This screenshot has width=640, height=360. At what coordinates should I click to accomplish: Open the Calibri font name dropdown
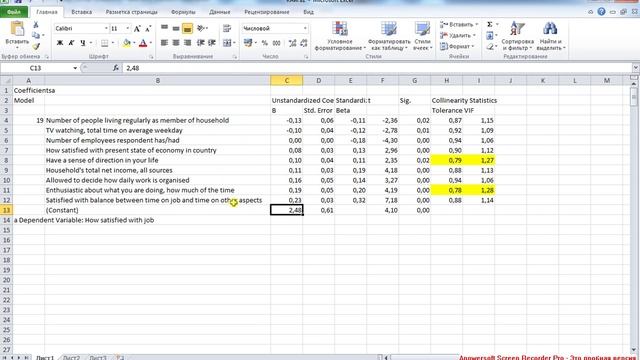pos(106,28)
